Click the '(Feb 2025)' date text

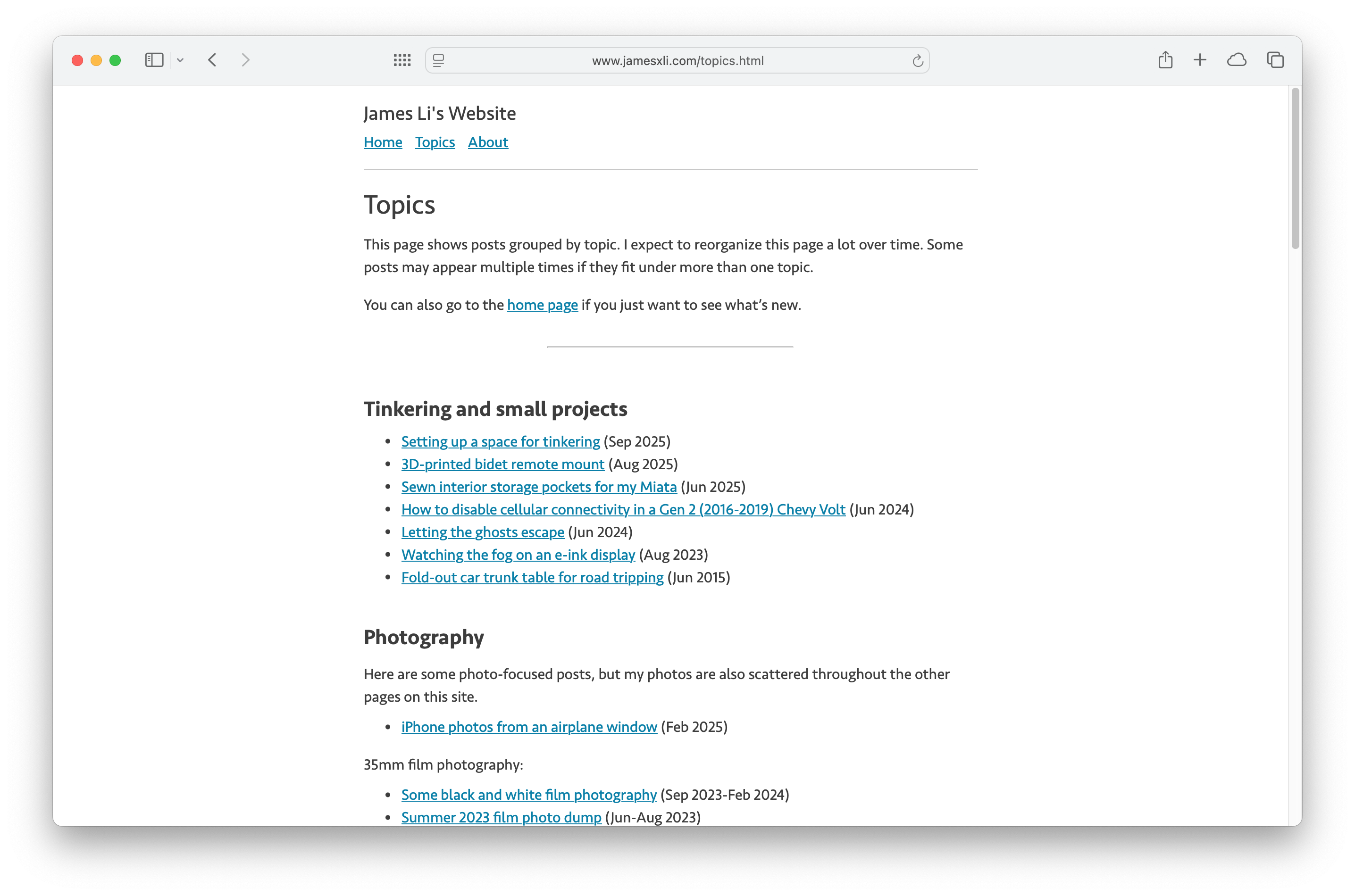click(694, 727)
